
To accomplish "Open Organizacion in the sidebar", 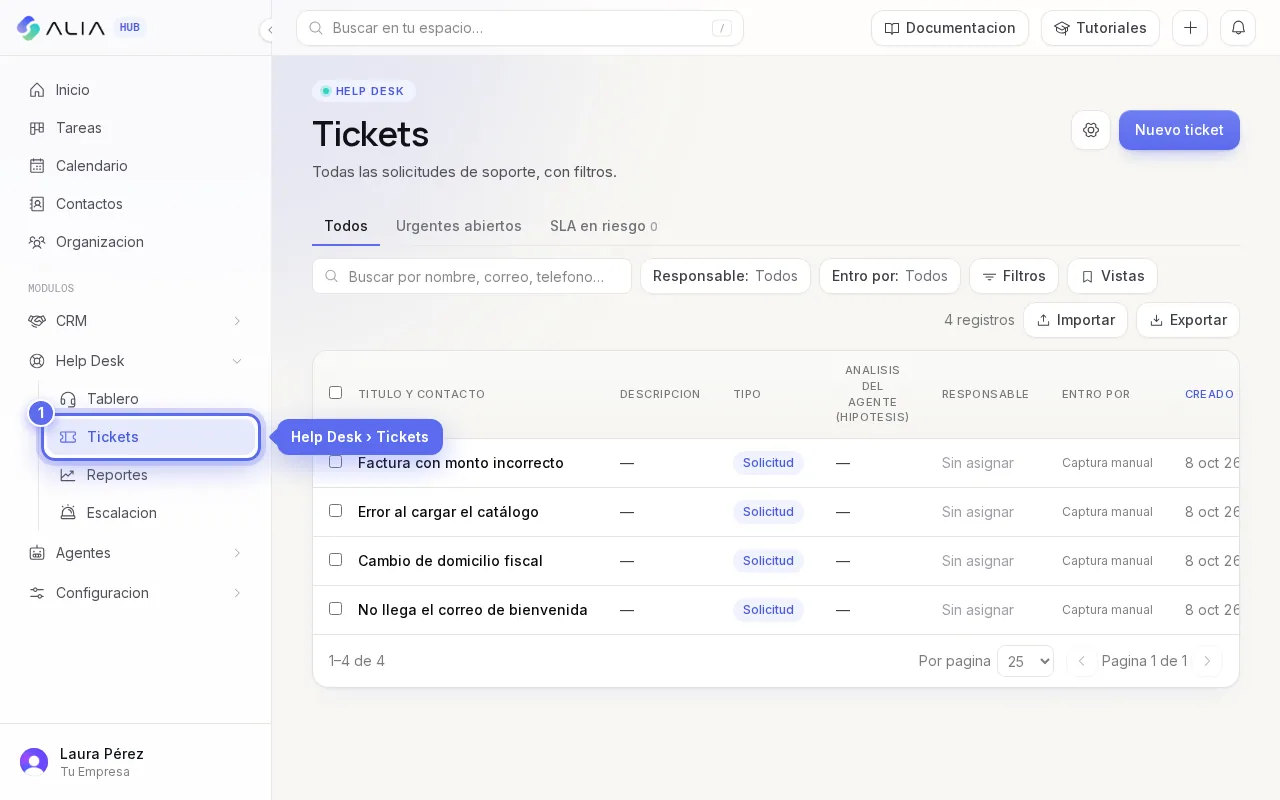I will (136, 242).
